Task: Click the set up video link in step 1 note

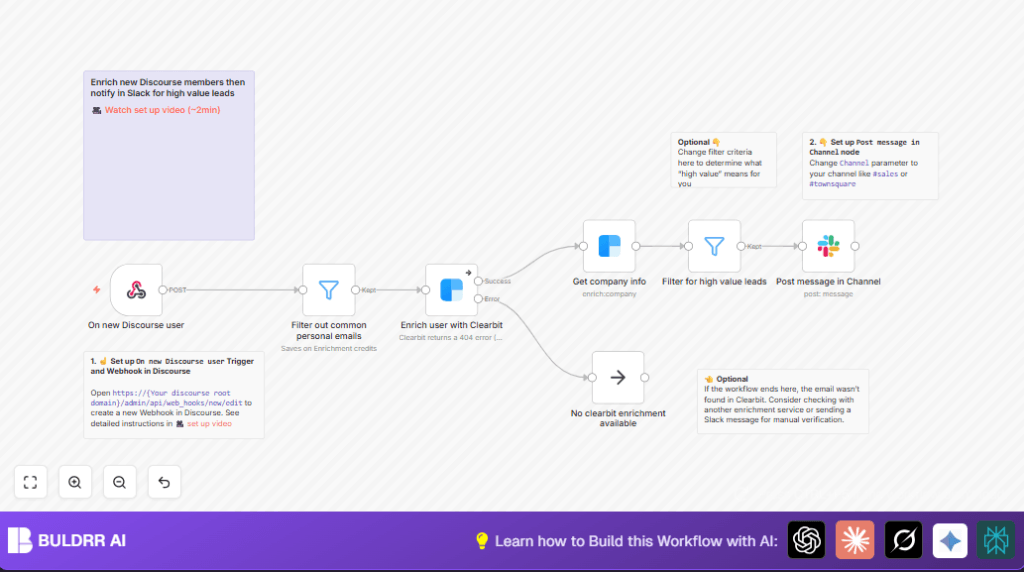Action: pos(209,424)
